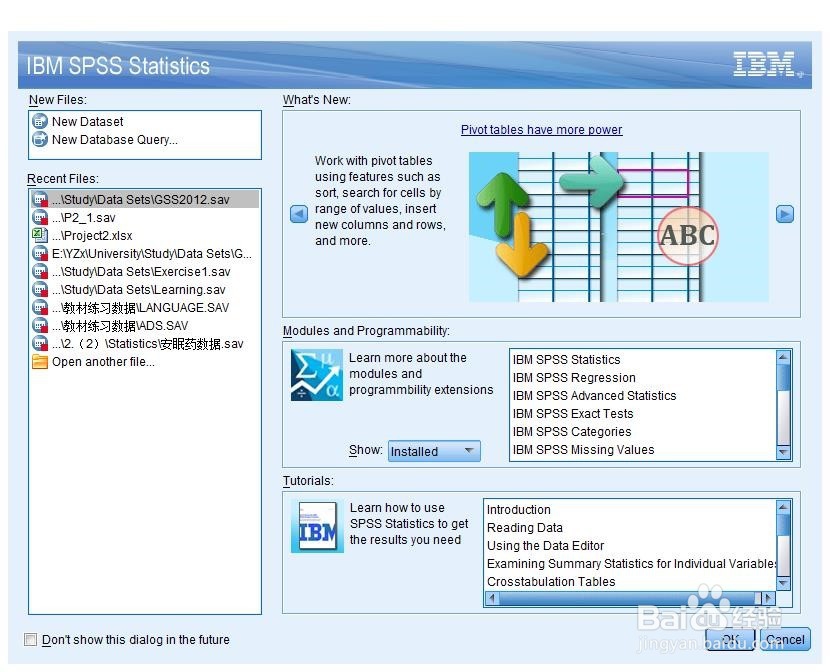Select Crosstabulation Tables tutorial
The image size is (830, 672).
[631, 582]
